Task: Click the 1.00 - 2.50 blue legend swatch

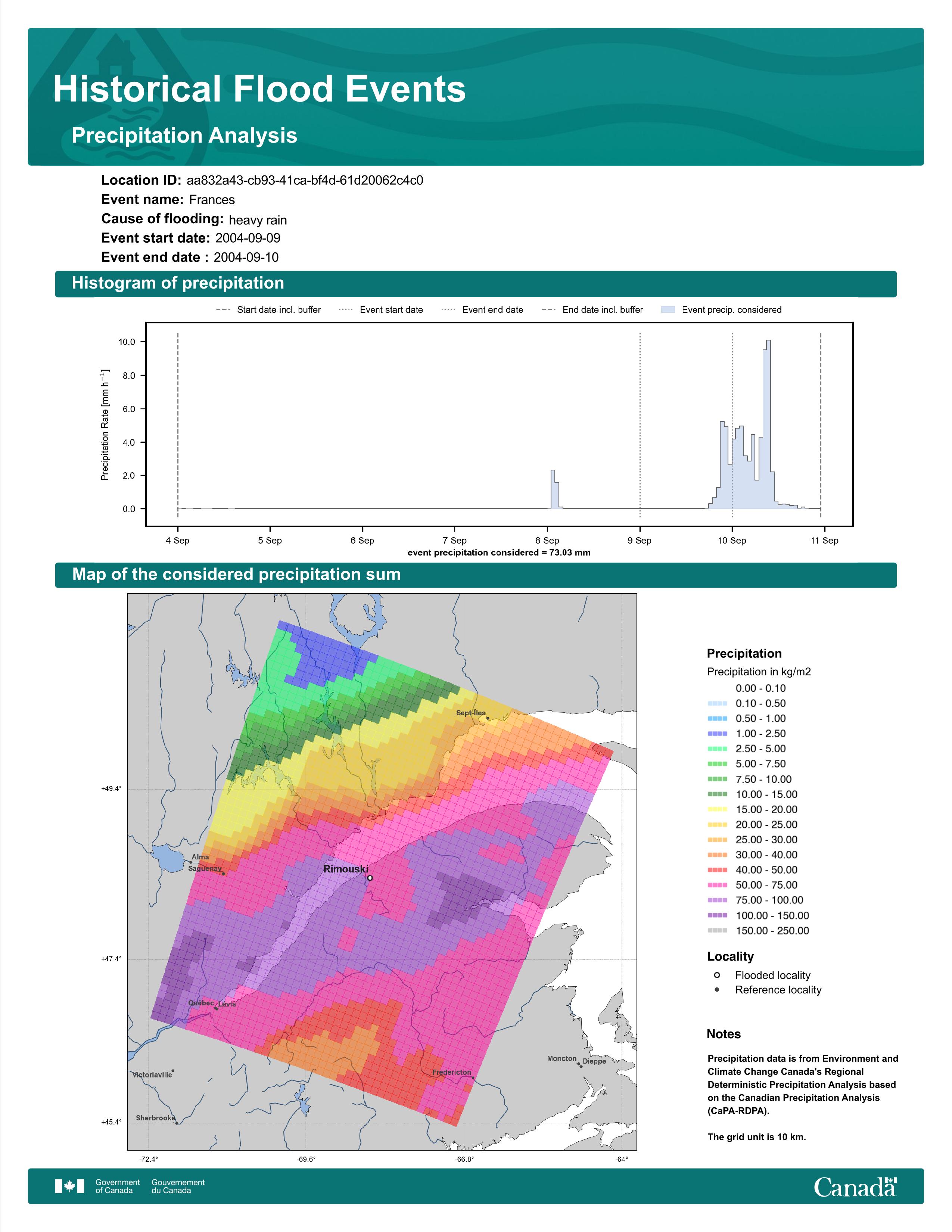Action: tap(717, 734)
